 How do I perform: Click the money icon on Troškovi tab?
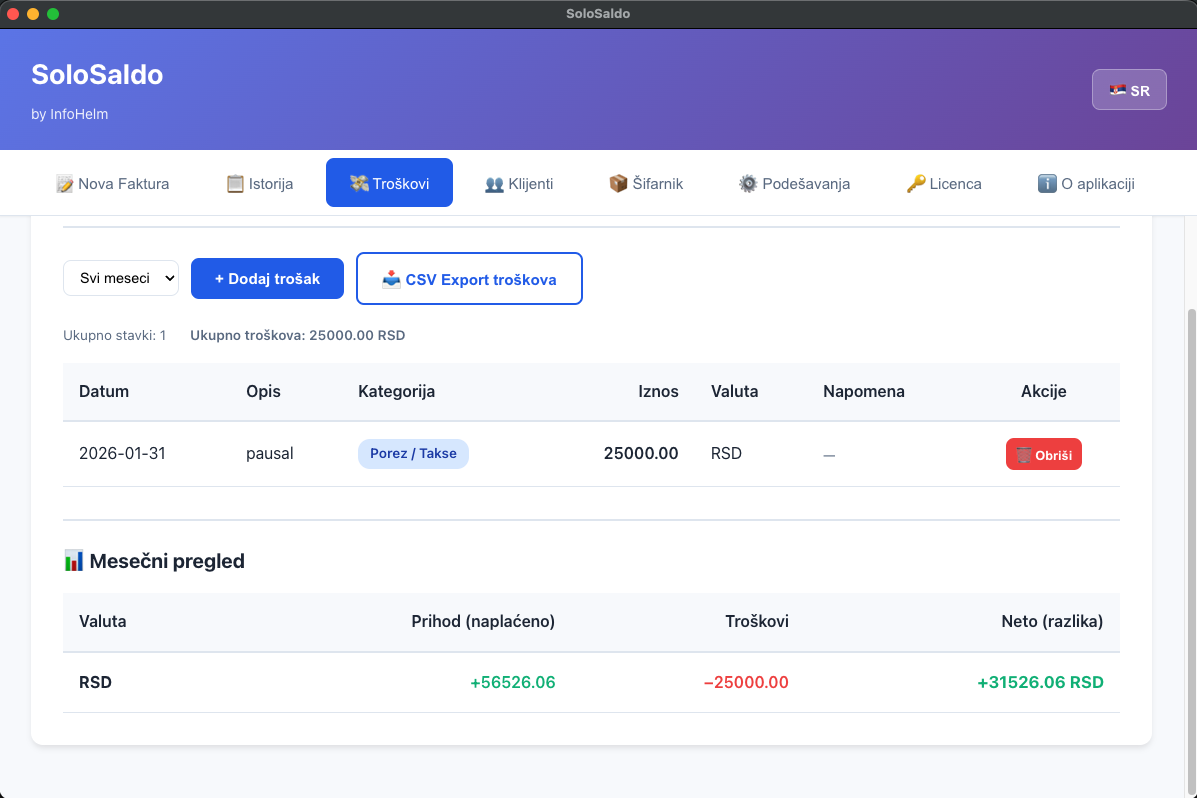359,184
